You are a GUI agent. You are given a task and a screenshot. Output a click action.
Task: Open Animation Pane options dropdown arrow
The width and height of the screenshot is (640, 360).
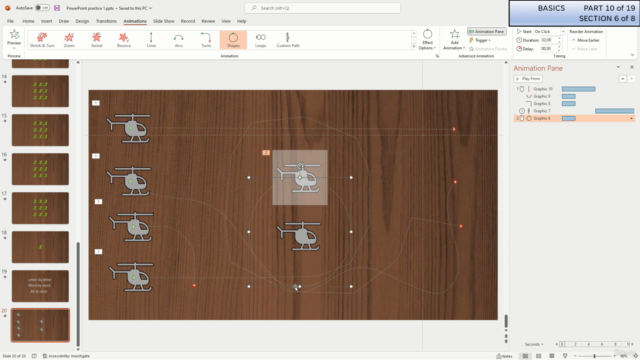618,67
